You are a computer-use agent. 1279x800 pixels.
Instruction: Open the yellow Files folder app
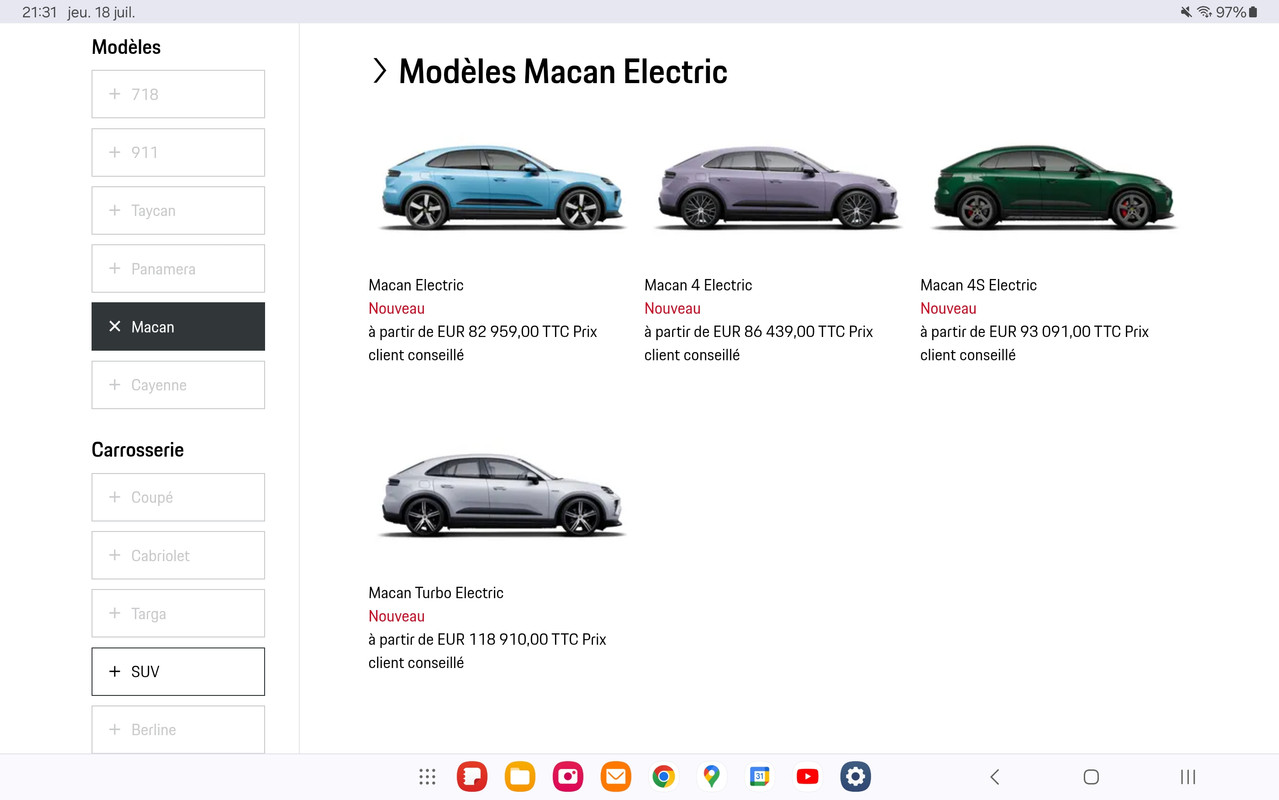[x=520, y=777]
